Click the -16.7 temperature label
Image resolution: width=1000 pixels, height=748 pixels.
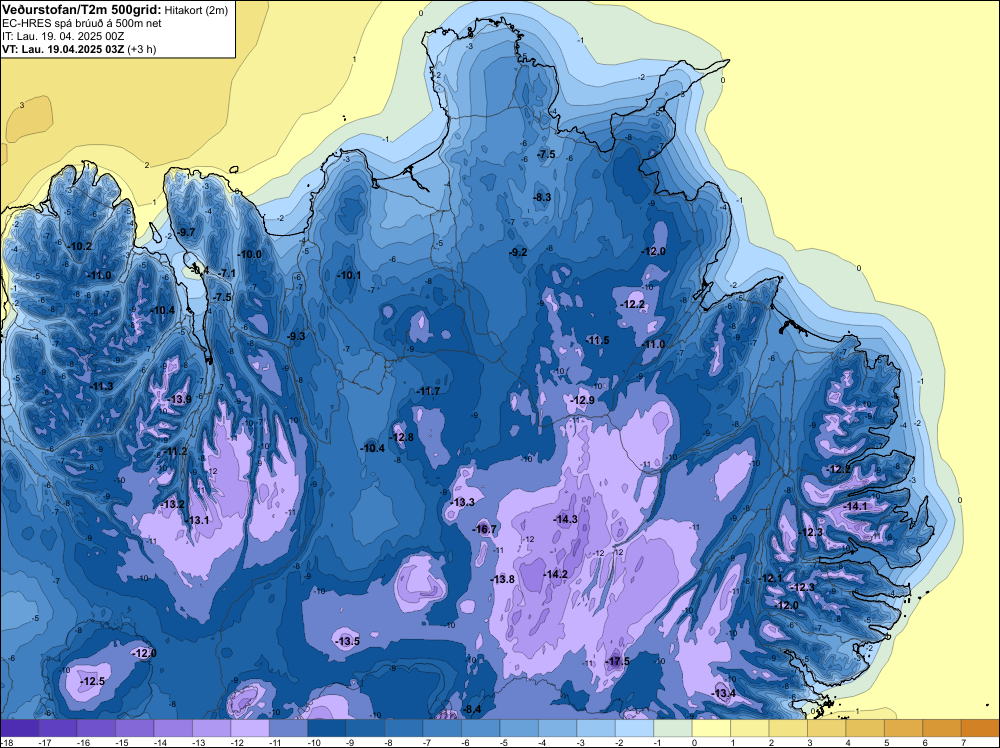tap(485, 529)
